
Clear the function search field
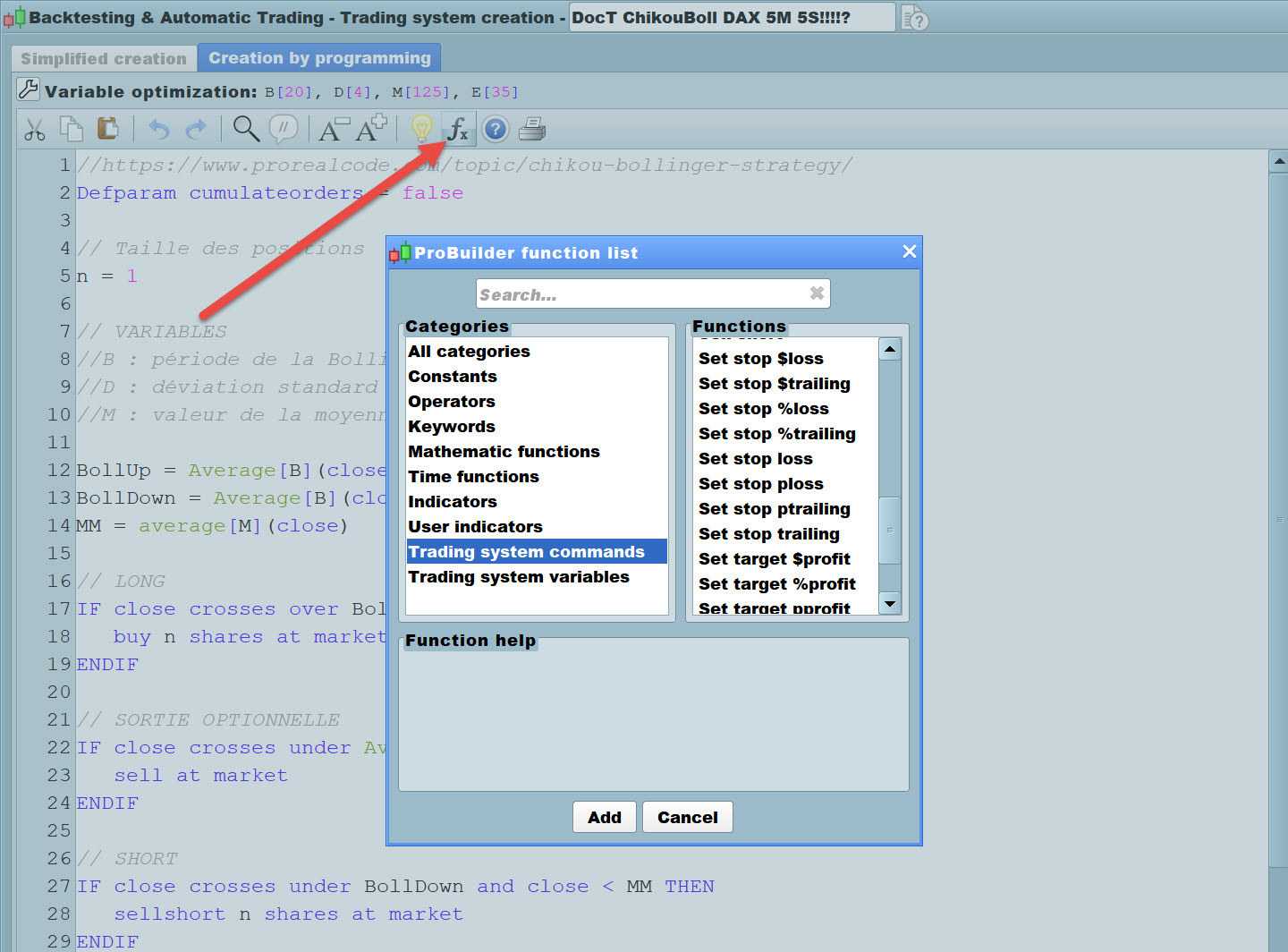[x=817, y=293]
